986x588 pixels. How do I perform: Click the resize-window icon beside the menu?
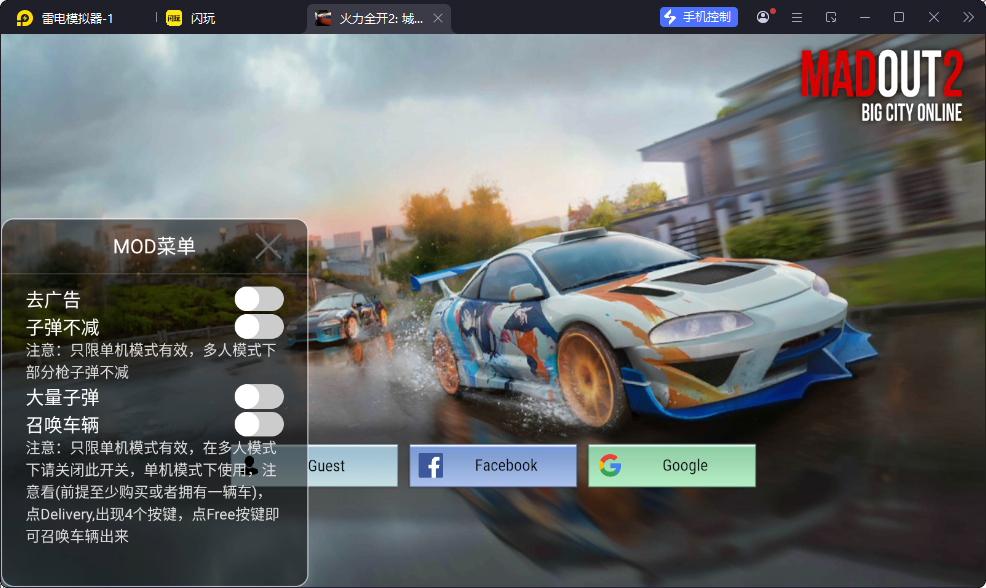point(831,18)
